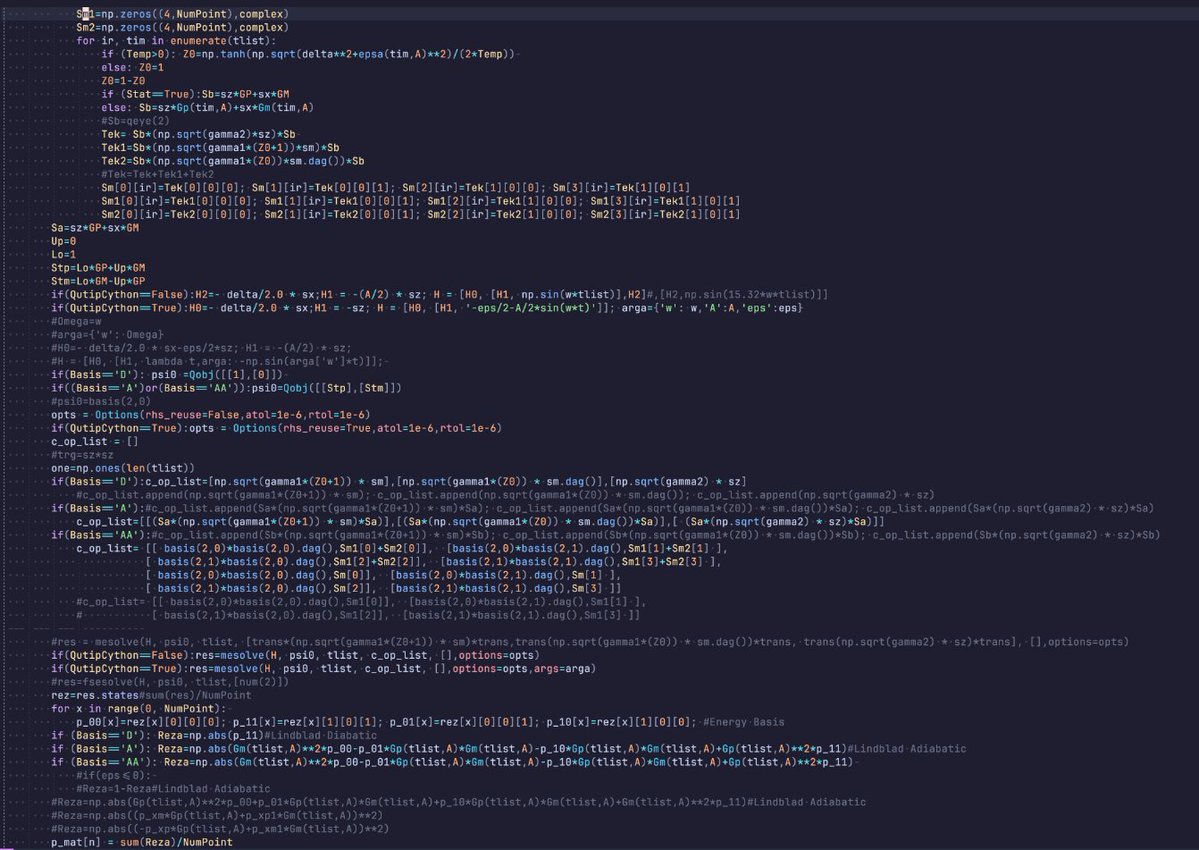Click the commented '#Sb=qeye(2)' line
Viewport: 1199px width, 850px height.
point(135,121)
